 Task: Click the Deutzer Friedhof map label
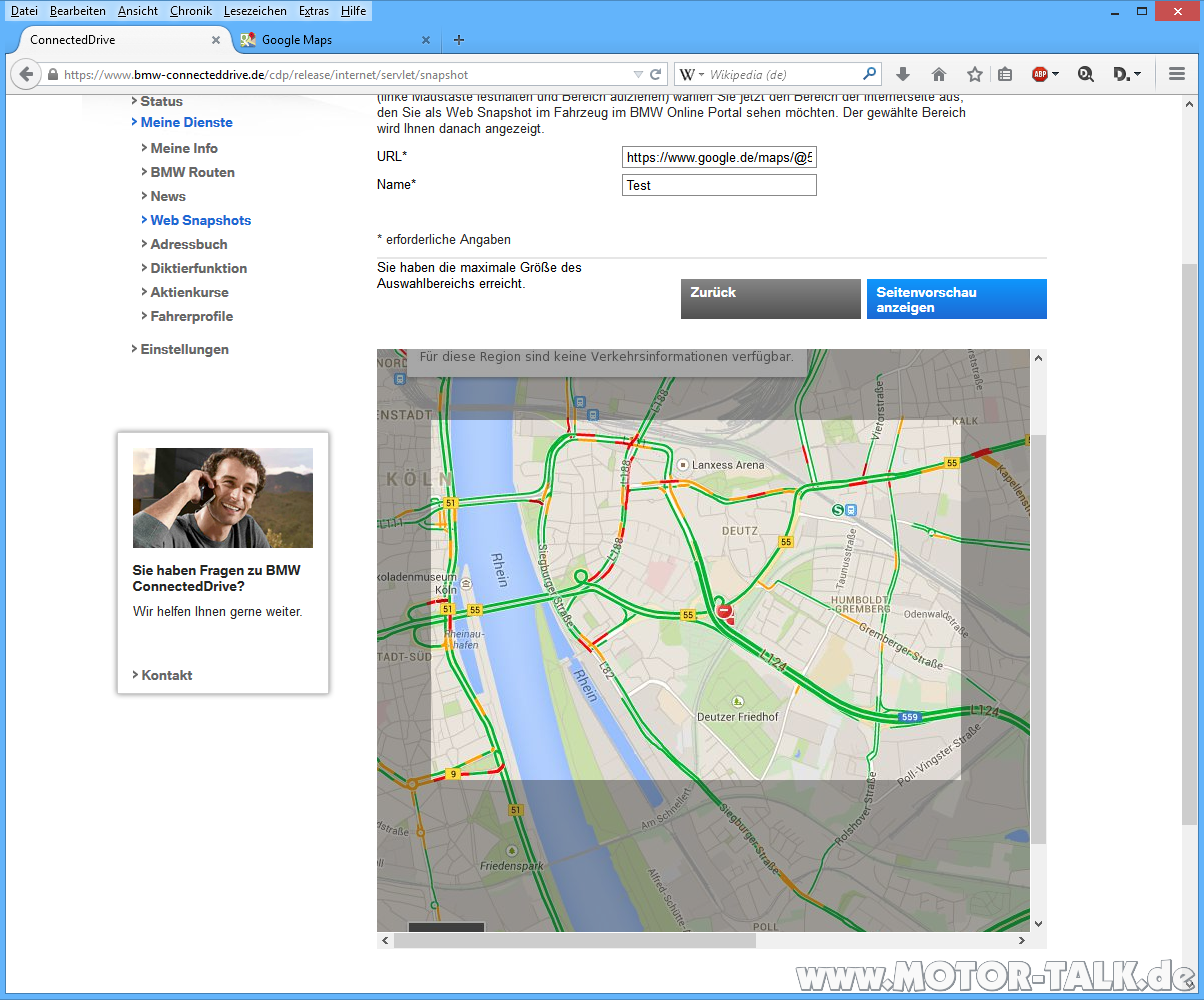(737, 716)
